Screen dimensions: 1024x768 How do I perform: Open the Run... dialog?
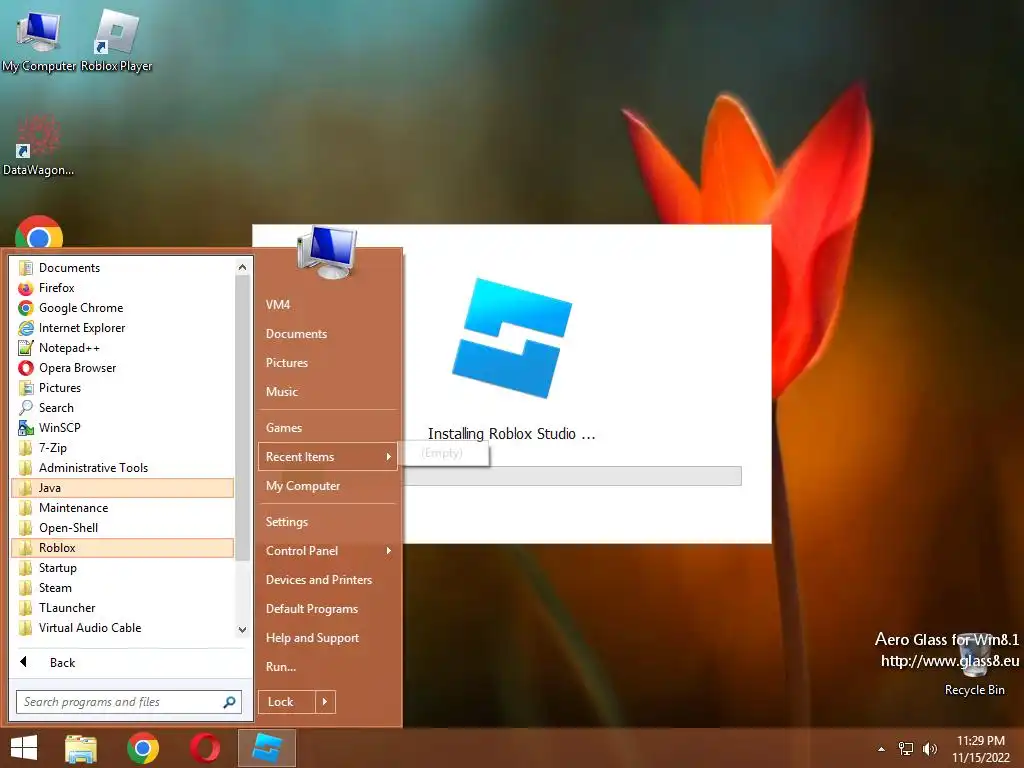(328, 667)
